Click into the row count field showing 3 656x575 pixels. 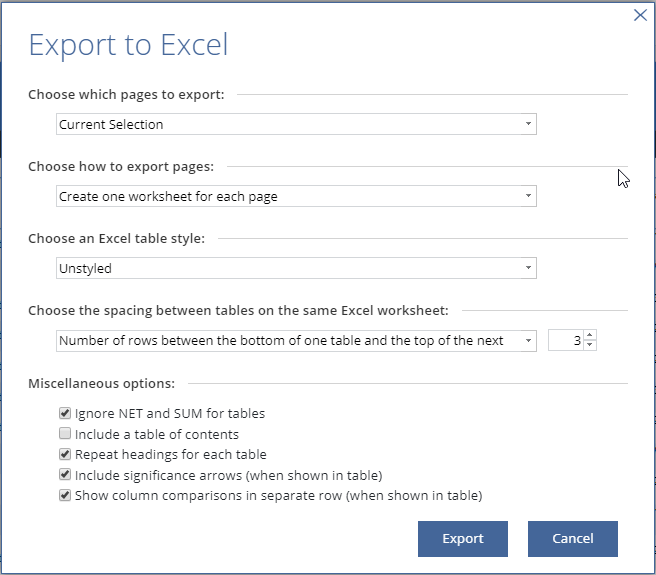(566, 340)
